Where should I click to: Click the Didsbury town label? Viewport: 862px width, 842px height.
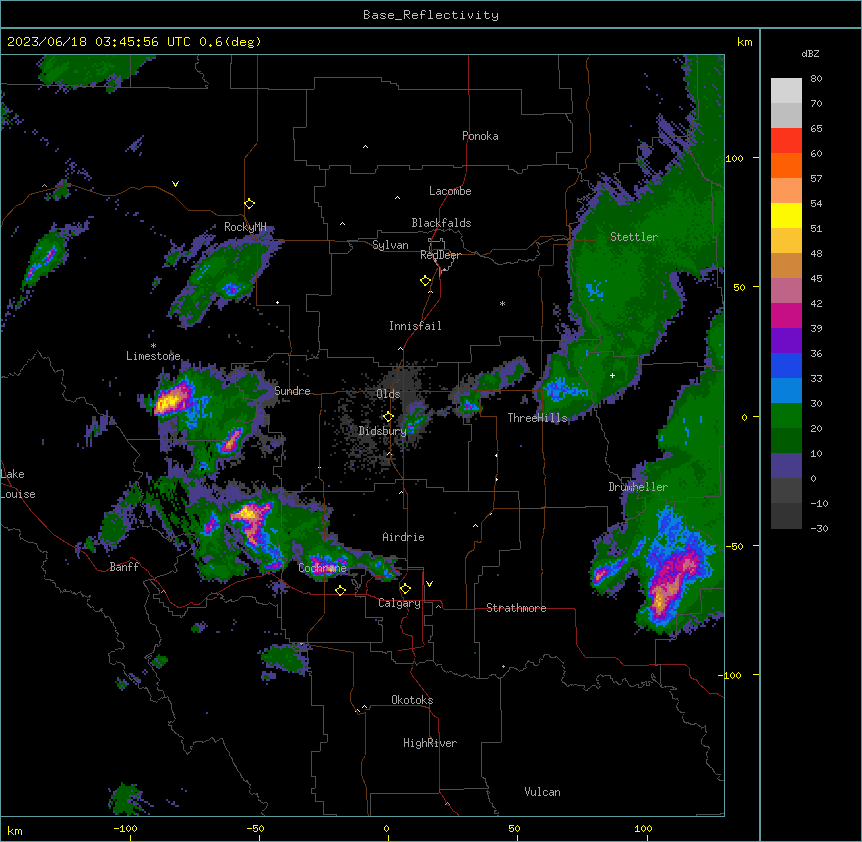click(382, 431)
